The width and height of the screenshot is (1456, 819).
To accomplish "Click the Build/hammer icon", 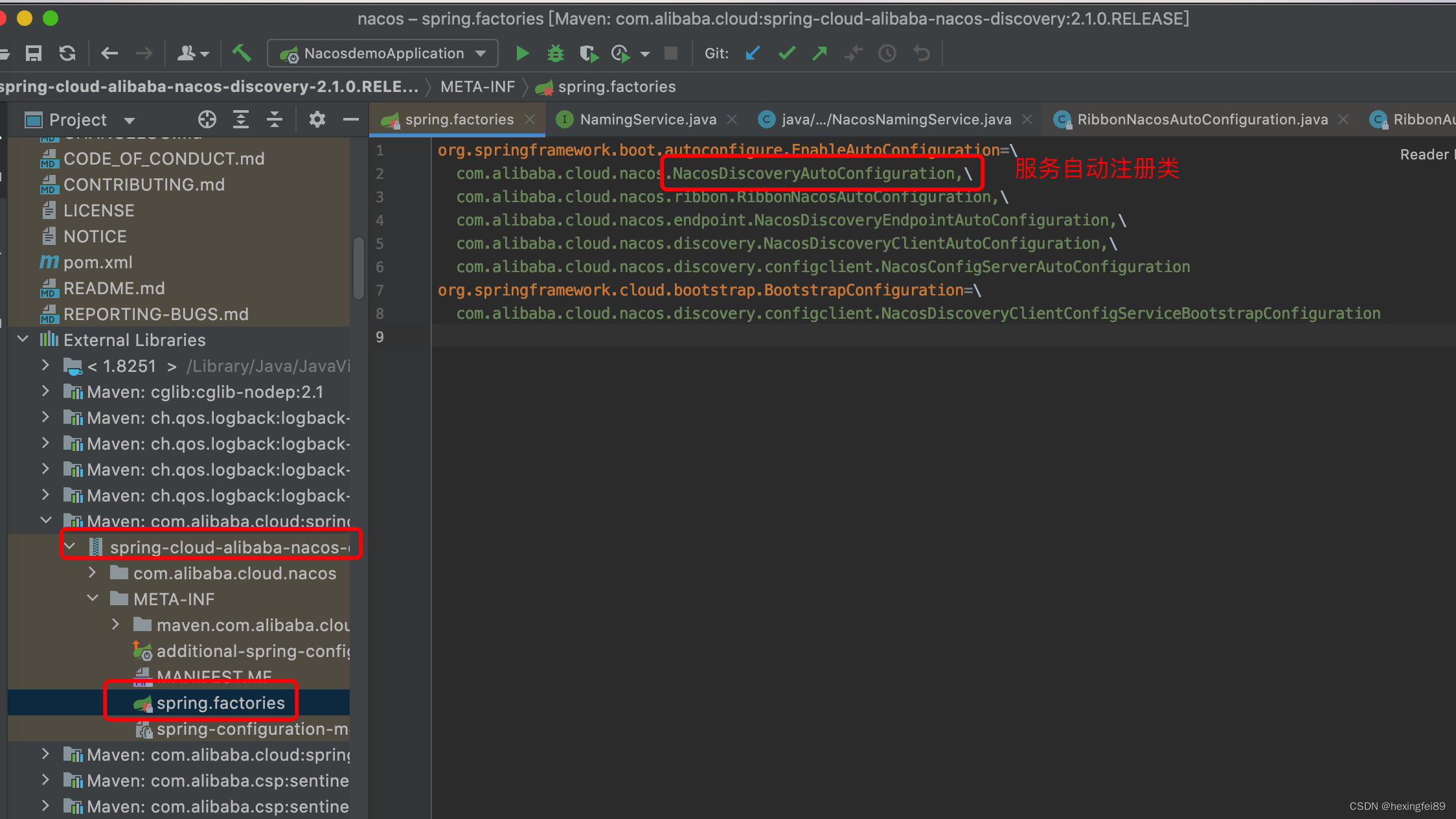I will 243,53.
